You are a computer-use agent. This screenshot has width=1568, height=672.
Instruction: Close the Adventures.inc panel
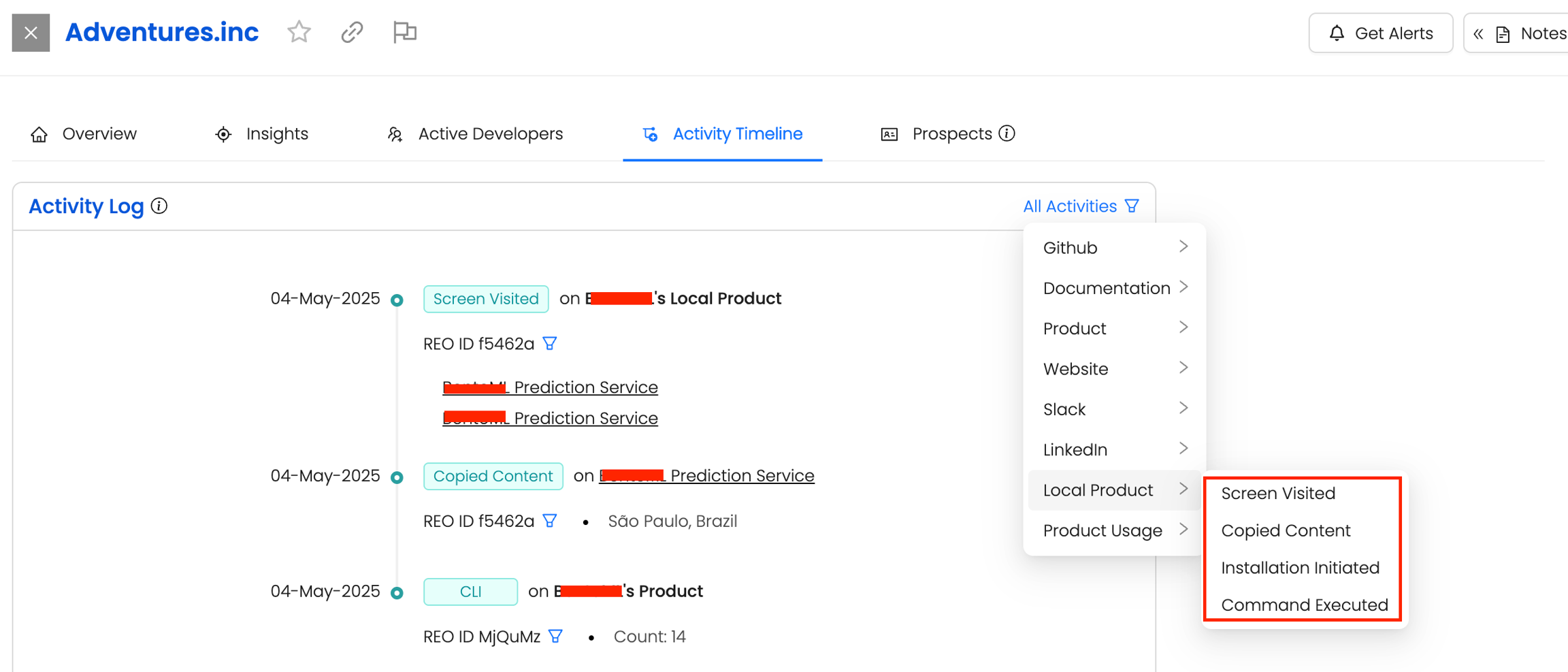click(31, 33)
